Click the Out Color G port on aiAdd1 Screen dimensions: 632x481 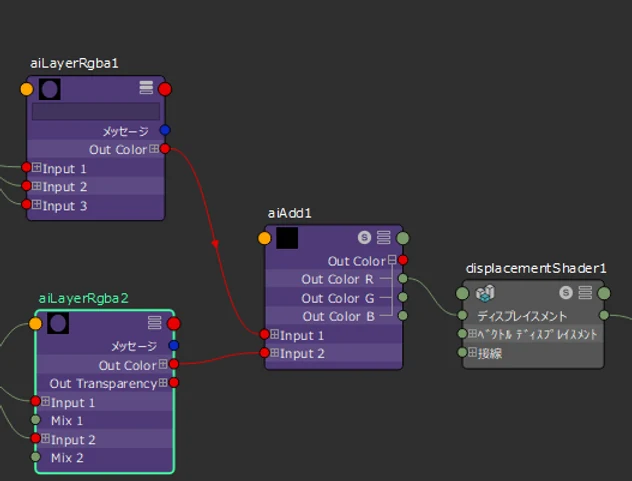tap(403, 297)
